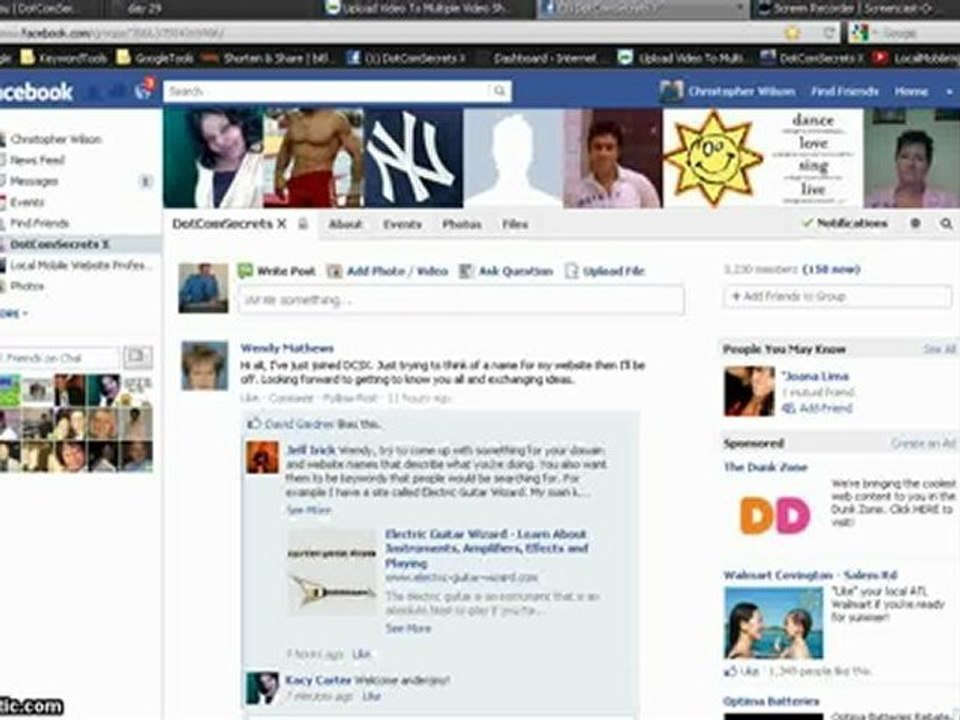The width and height of the screenshot is (960, 720).
Task: Click See All in People You May Know
Action: (939, 349)
